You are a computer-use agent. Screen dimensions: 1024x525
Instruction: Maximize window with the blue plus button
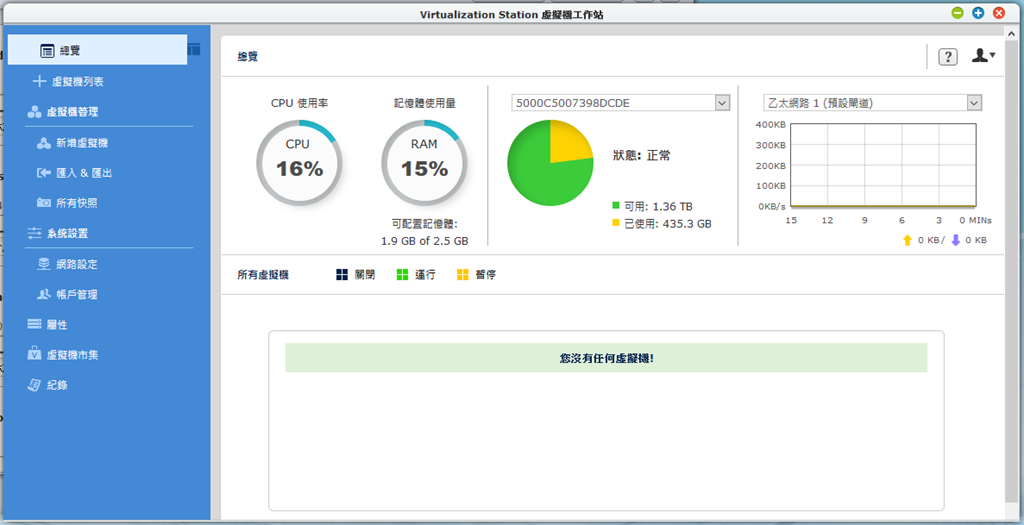click(x=978, y=13)
